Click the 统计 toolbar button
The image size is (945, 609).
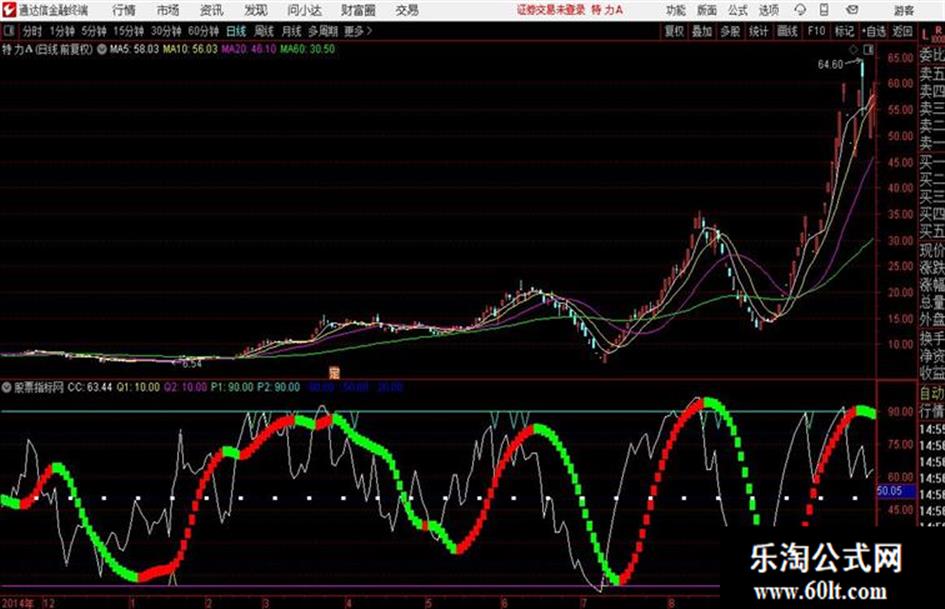[759, 31]
